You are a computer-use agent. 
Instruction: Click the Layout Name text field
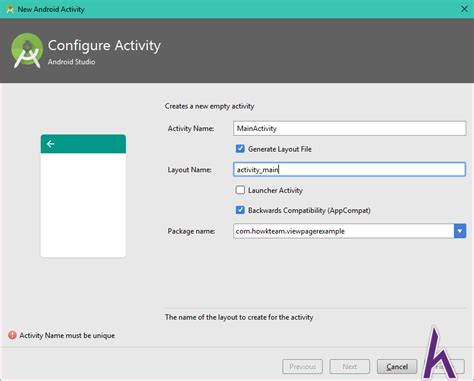(x=350, y=170)
